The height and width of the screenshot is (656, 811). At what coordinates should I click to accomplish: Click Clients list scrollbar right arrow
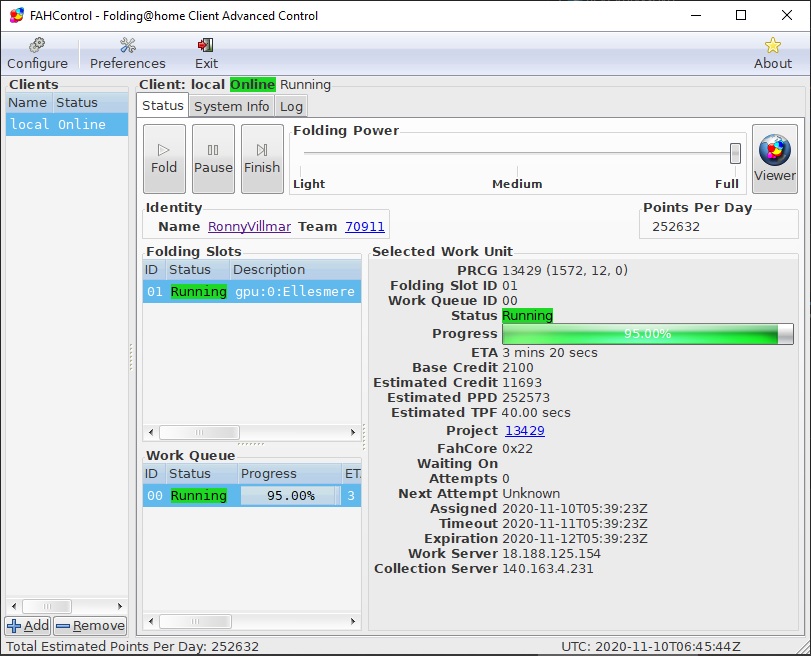point(120,606)
